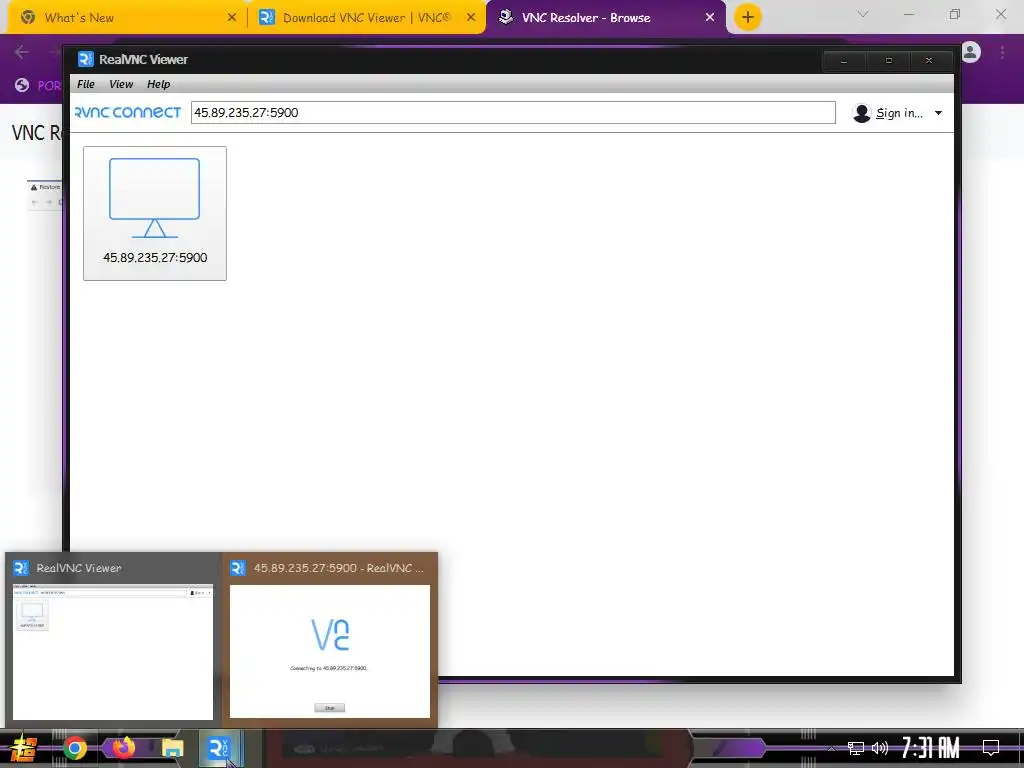Switch to the VNC Resolver - Browse tab
The image size is (1024, 768).
[x=606, y=18]
